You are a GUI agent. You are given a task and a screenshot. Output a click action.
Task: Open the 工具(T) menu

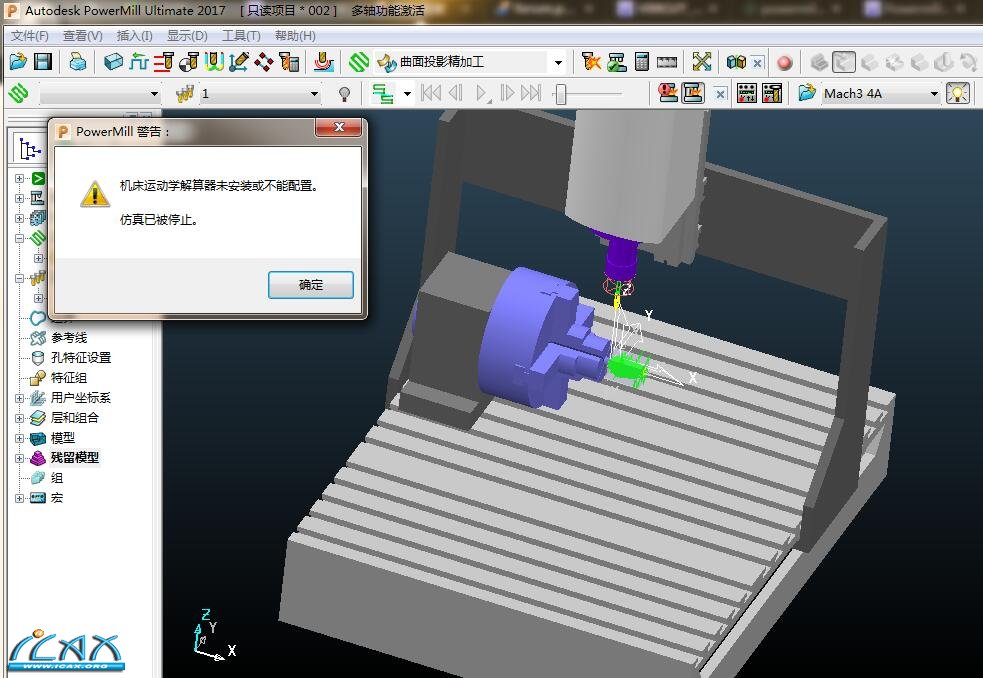(x=241, y=36)
